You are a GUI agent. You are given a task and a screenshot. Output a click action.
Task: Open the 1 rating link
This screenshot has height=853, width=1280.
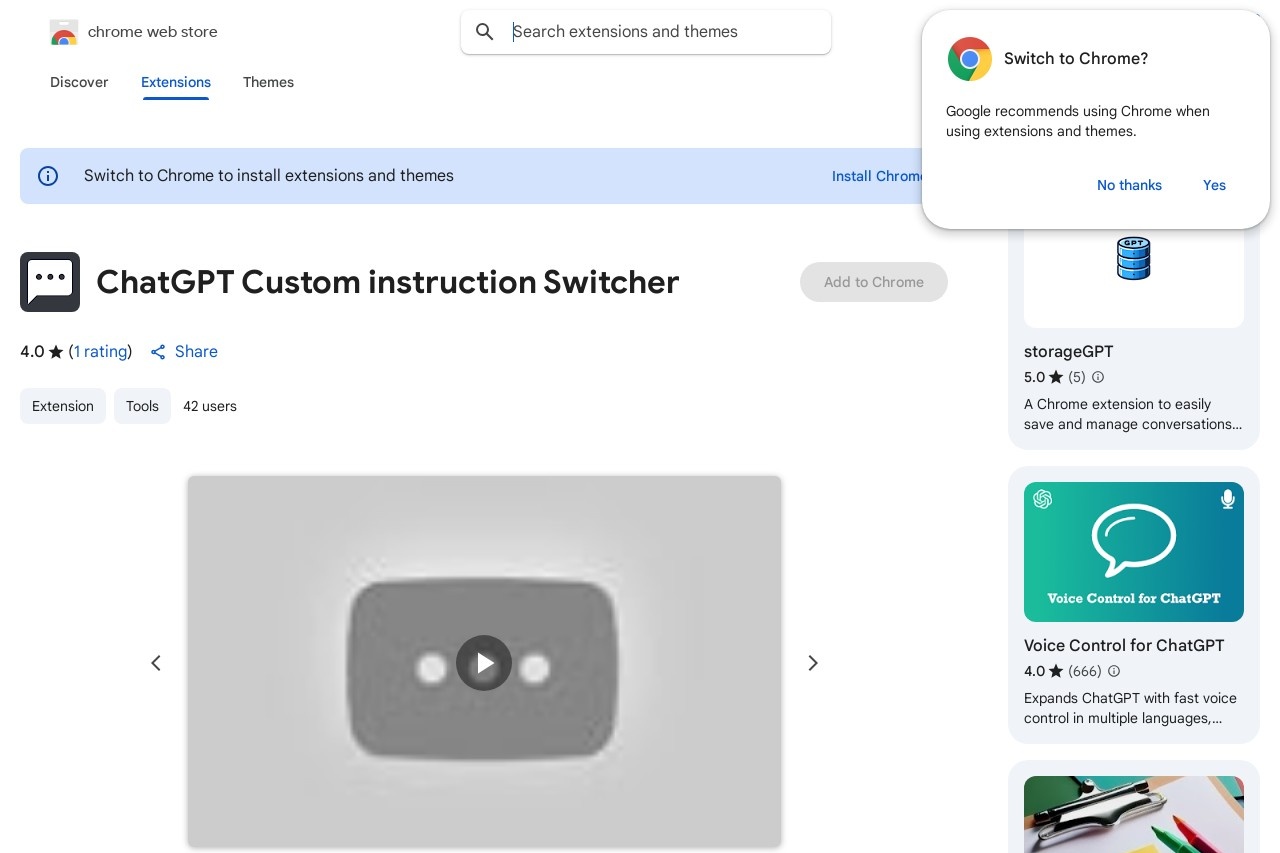[101, 351]
